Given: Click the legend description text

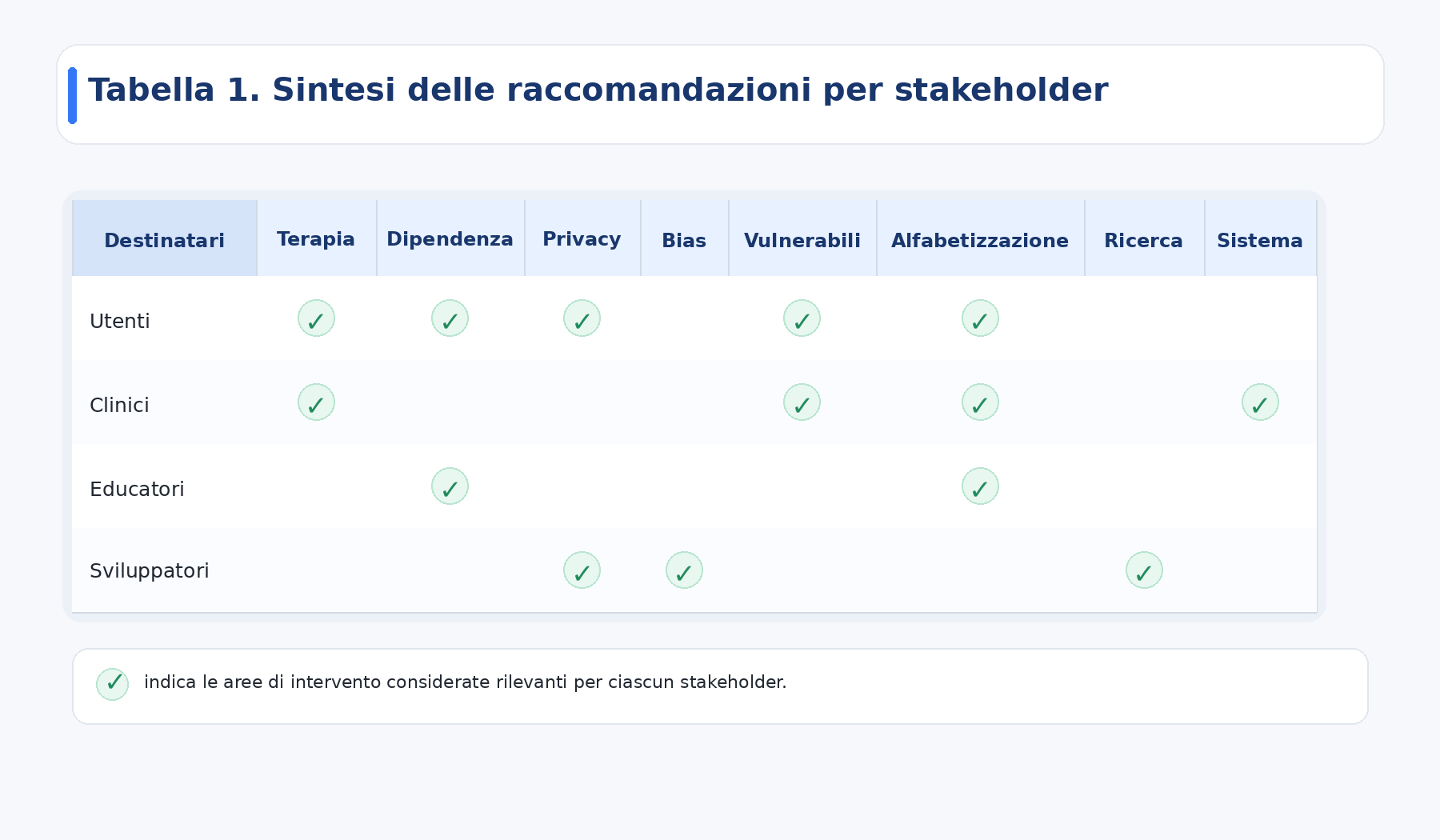Looking at the screenshot, I should [x=465, y=682].
